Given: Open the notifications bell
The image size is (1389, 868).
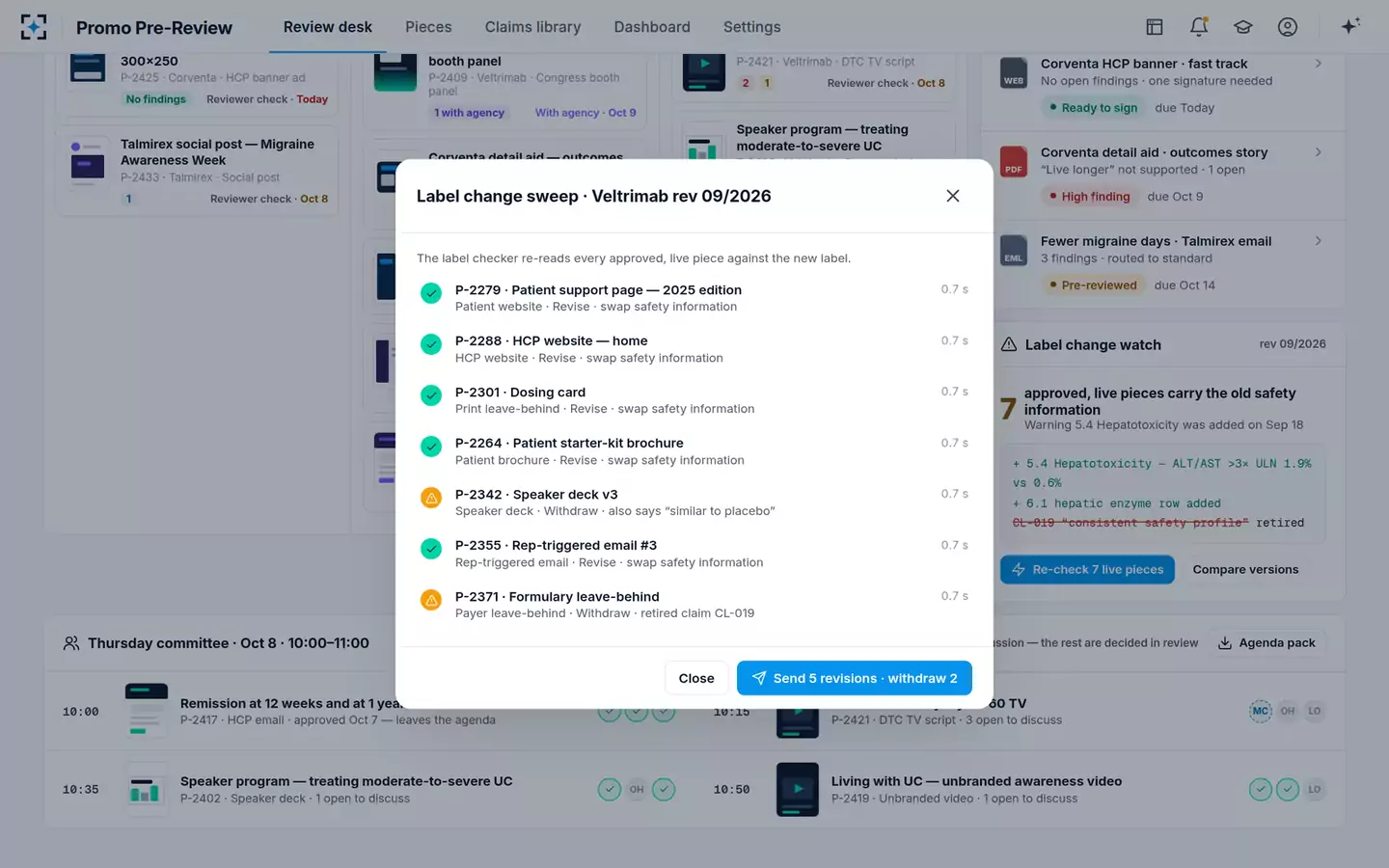Looking at the screenshot, I should pos(1199,27).
